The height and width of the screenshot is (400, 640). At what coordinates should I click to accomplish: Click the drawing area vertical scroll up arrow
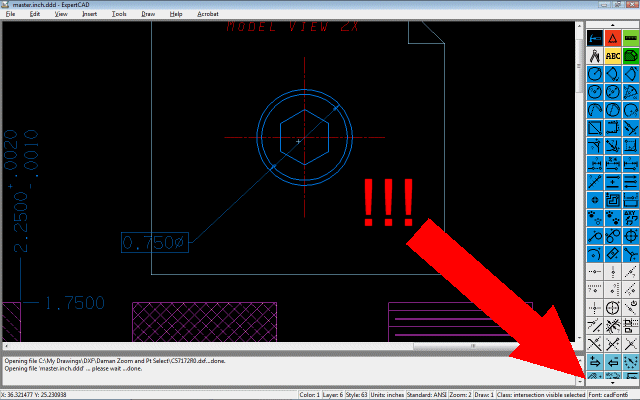(580, 26)
